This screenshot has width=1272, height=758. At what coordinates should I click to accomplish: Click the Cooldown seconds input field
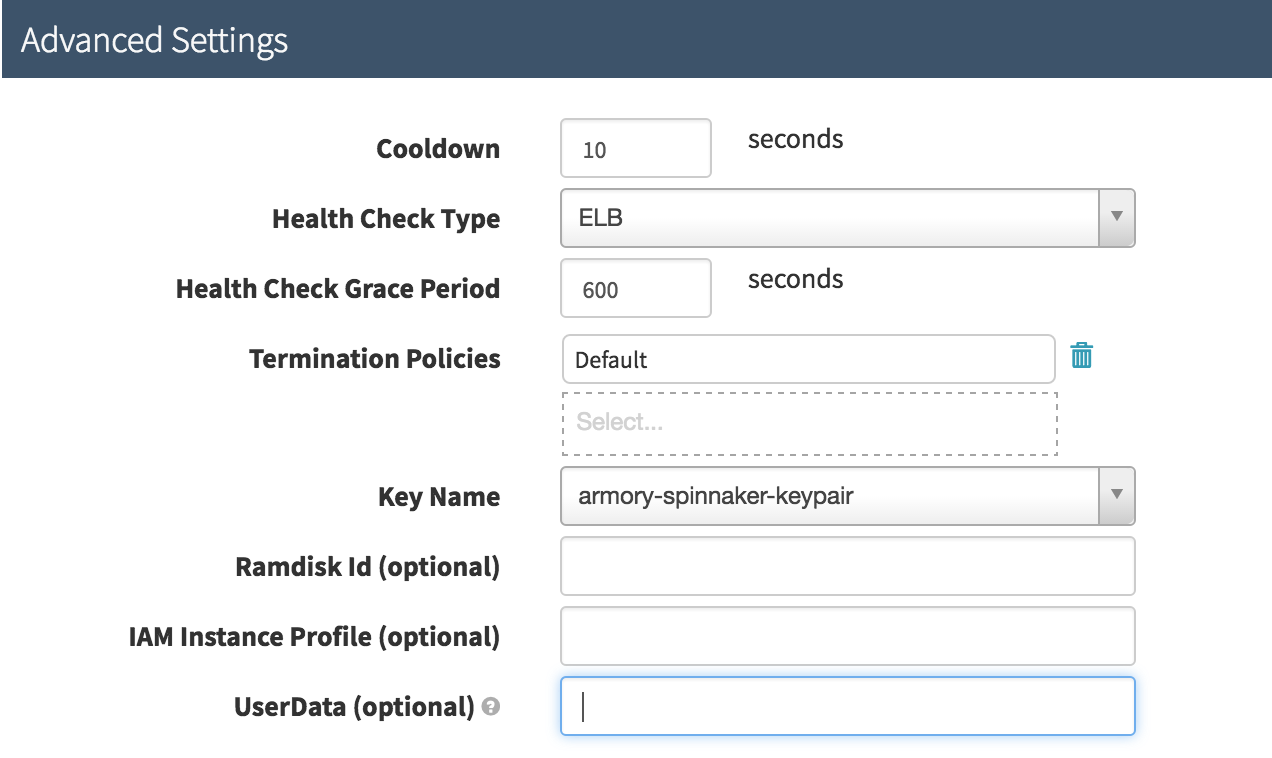tap(636, 149)
